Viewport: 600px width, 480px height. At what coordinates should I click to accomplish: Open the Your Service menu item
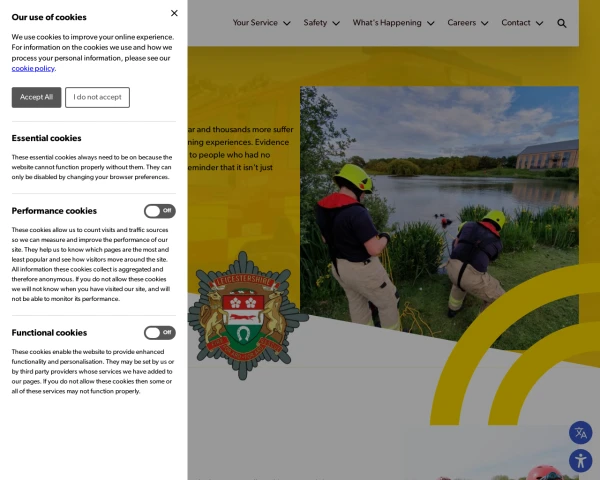[255, 23]
